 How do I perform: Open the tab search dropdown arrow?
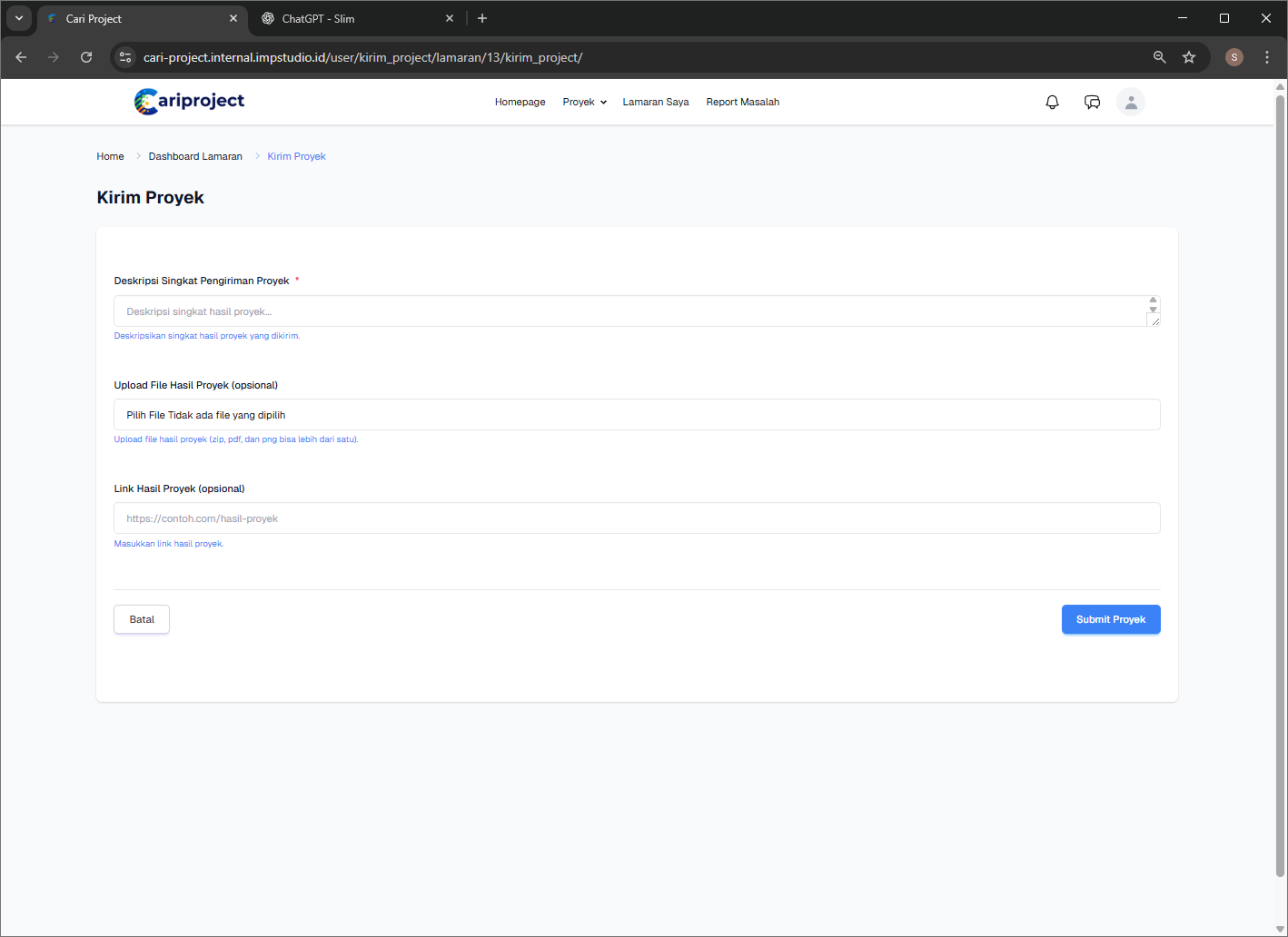click(19, 18)
